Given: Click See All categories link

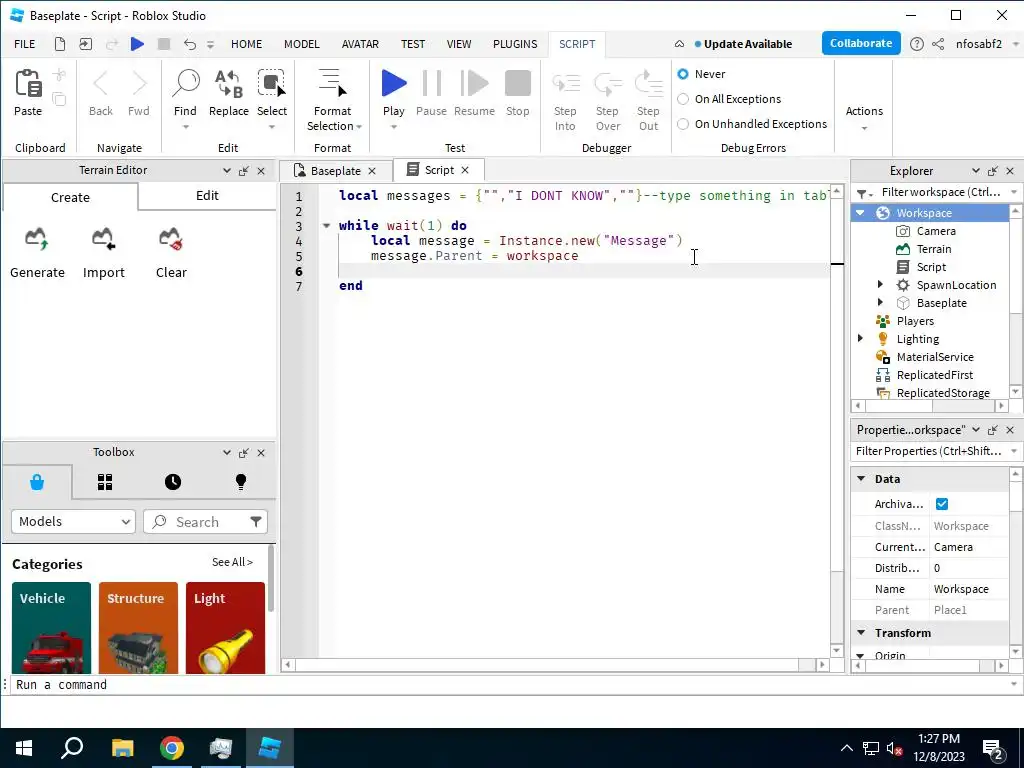Looking at the screenshot, I should 232,562.
